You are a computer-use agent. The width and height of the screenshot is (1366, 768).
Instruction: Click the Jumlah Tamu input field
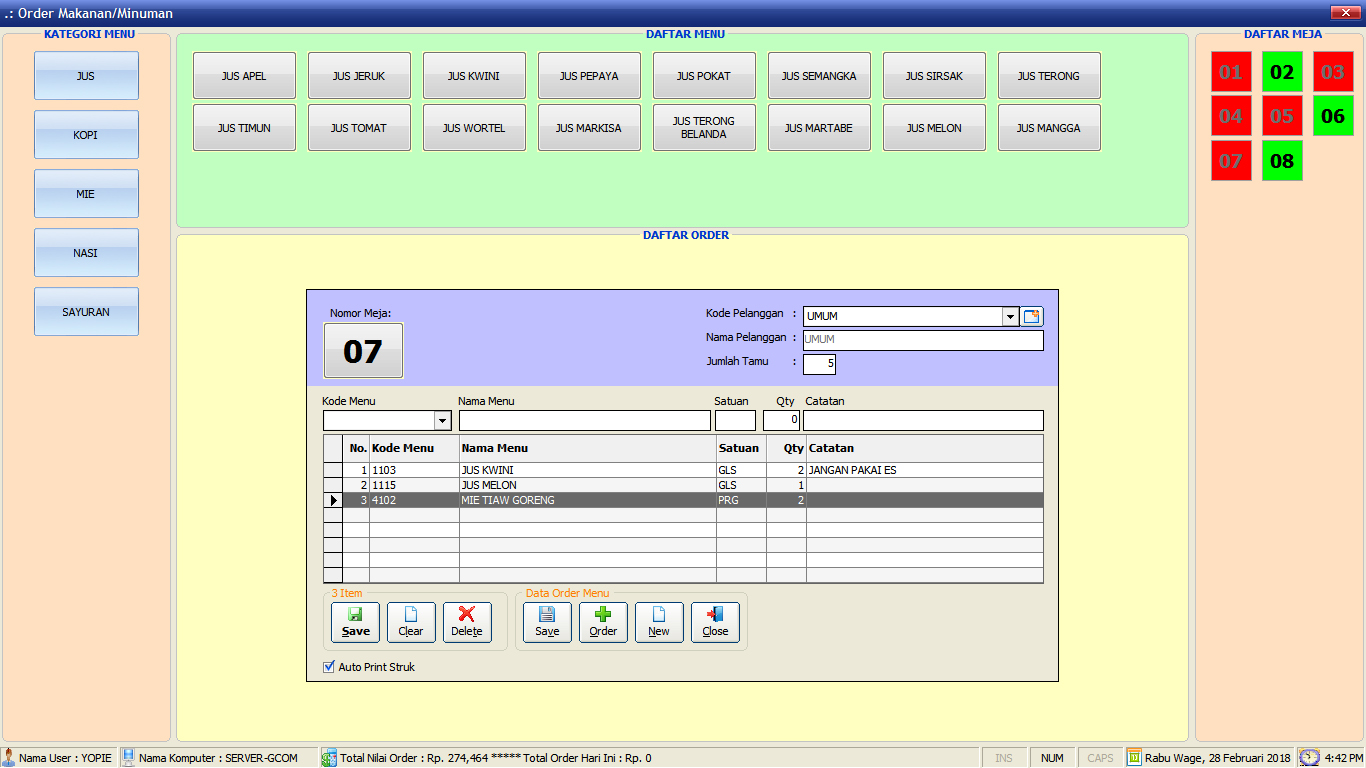pyautogui.click(x=819, y=364)
